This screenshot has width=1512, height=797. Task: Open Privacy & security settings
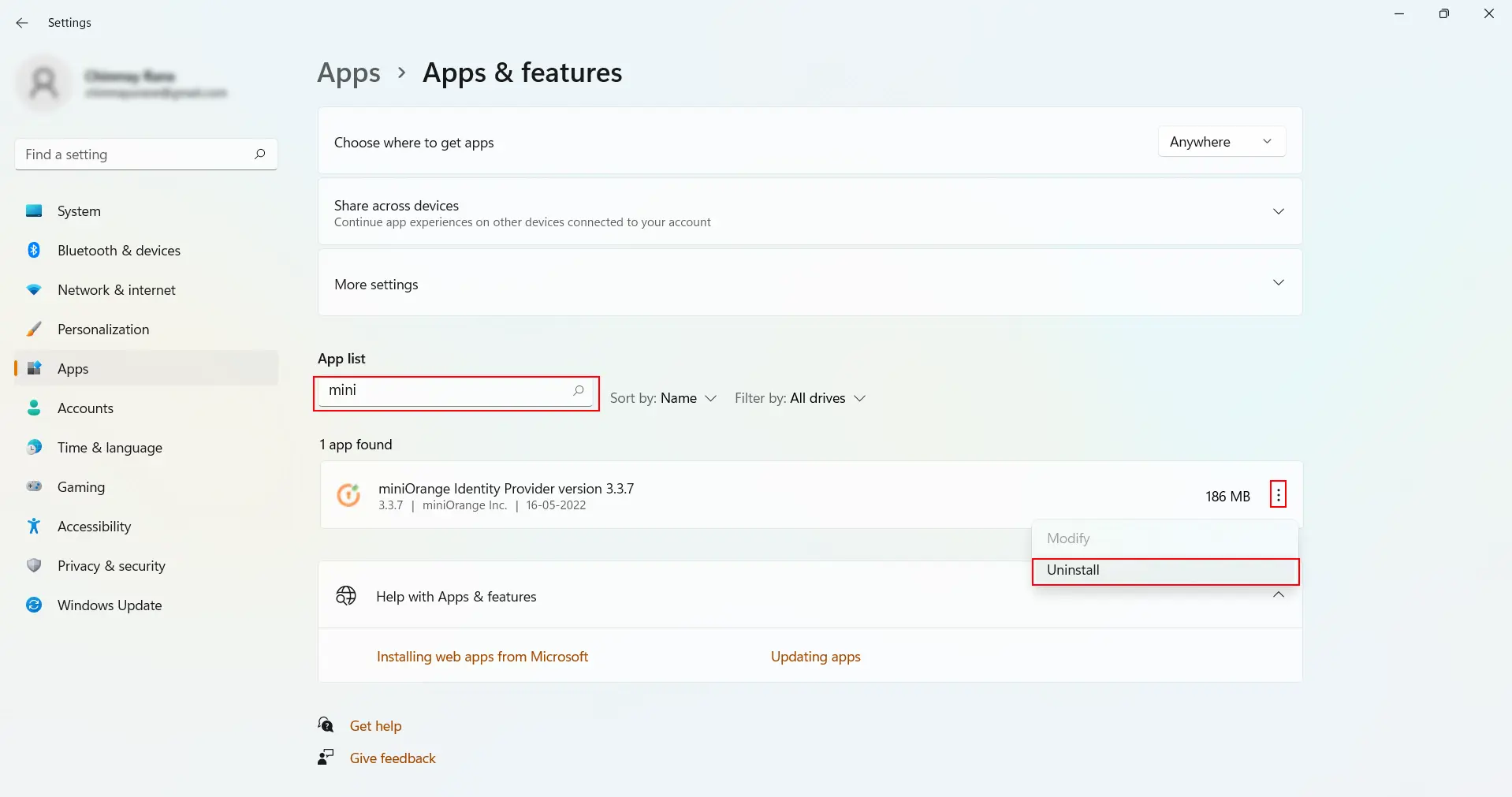coord(110,565)
